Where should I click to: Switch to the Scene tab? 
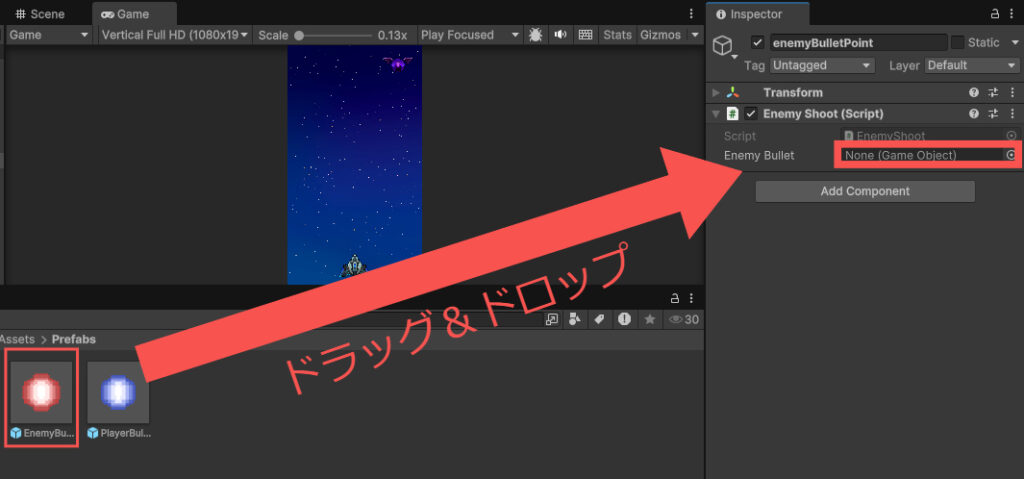pos(40,14)
